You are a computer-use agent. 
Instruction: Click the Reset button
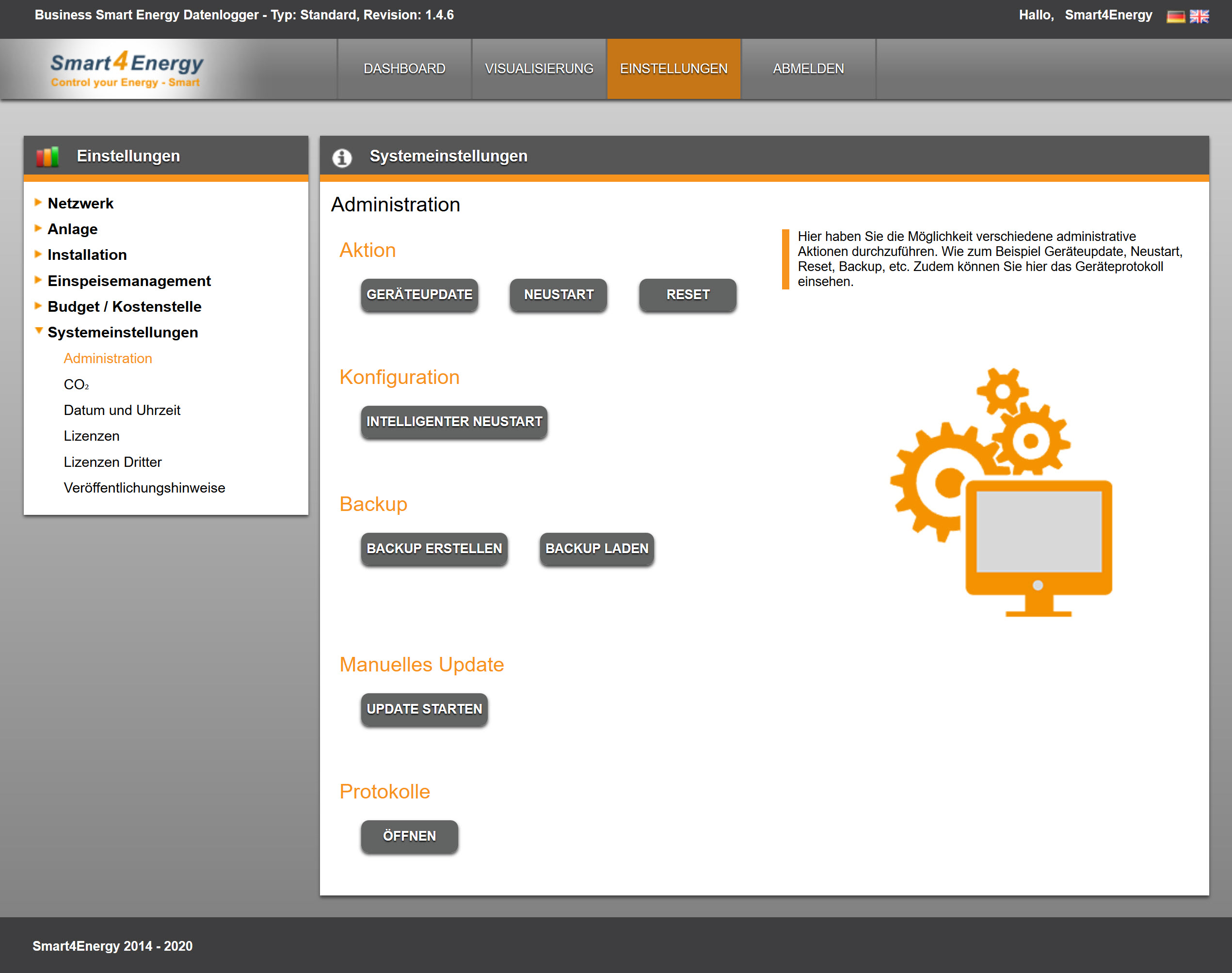(x=688, y=295)
